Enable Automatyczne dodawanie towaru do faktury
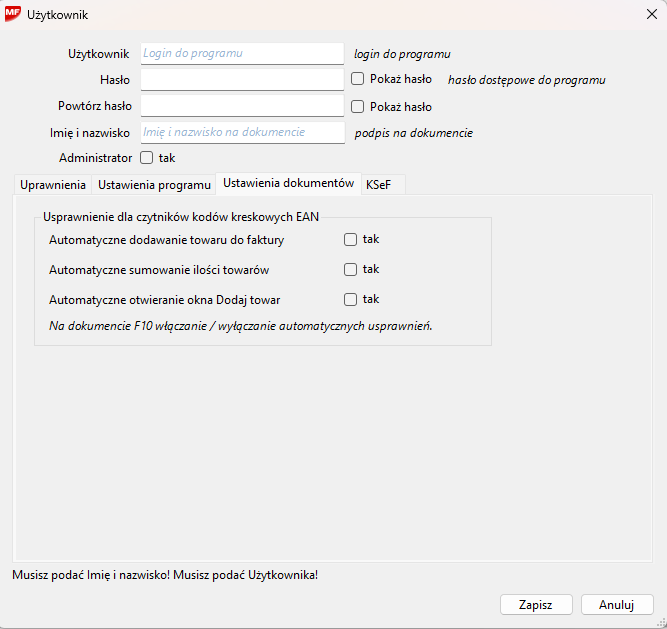The image size is (667, 629). point(350,240)
